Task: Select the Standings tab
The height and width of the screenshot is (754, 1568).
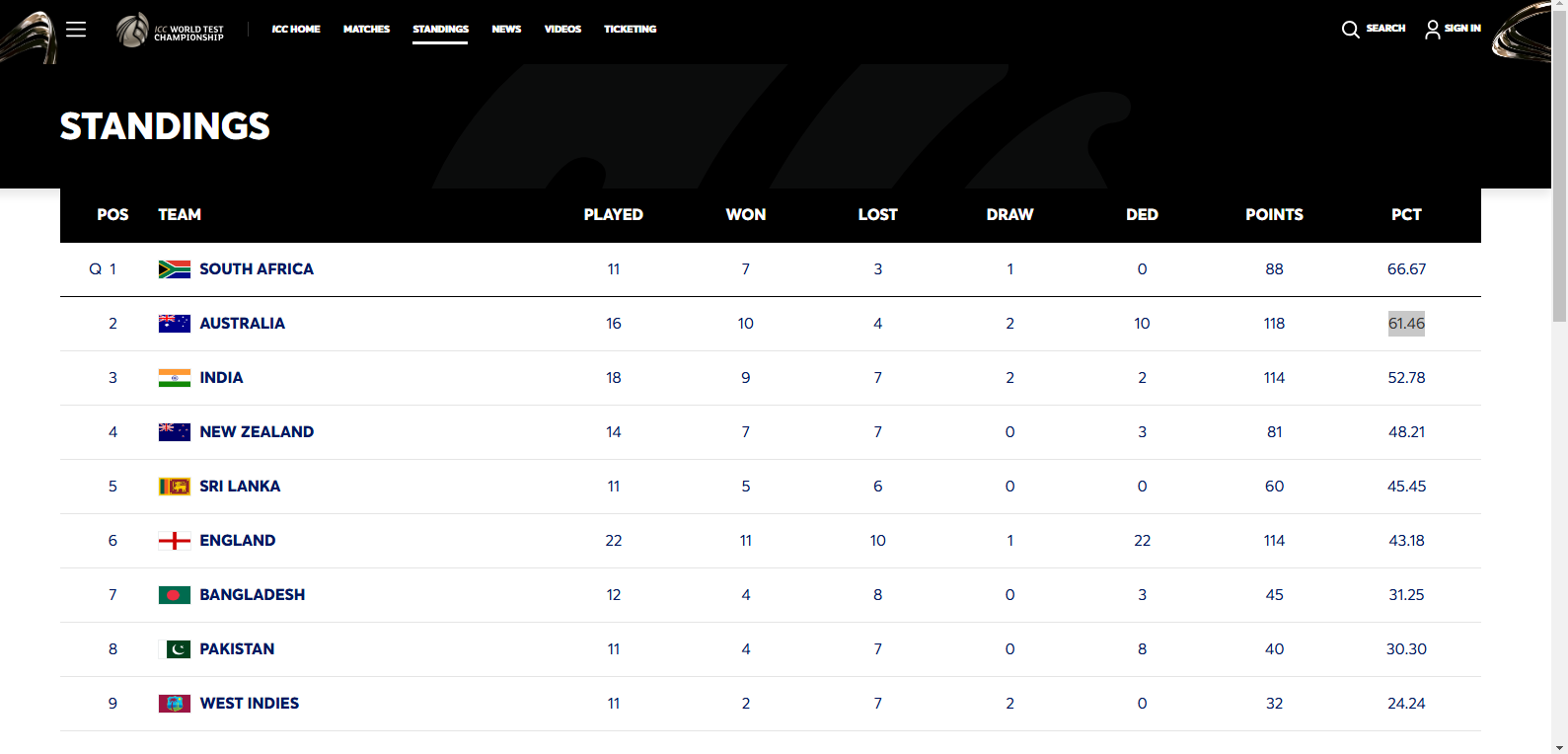Action: click(x=440, y=30)
